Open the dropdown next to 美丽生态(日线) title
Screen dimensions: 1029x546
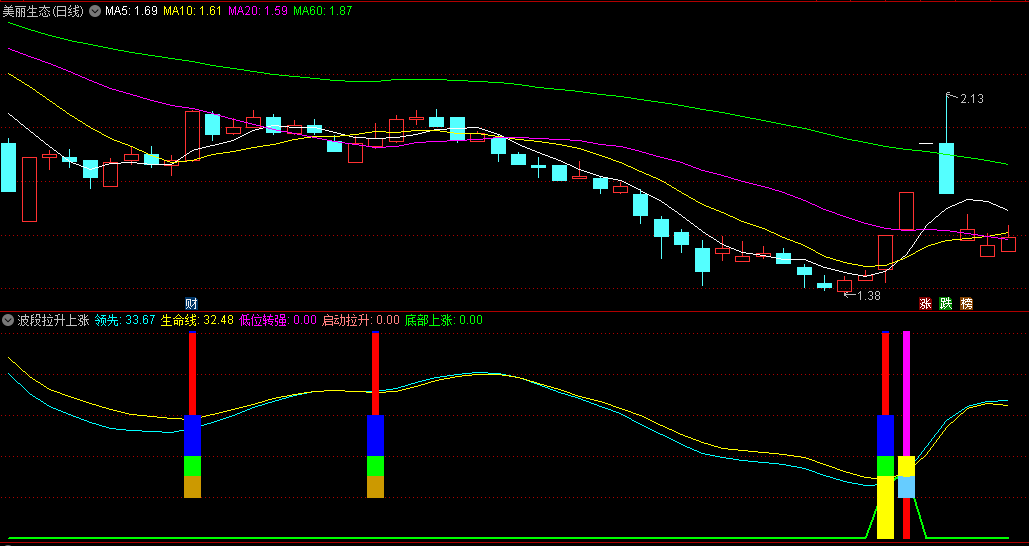[94, 11]
